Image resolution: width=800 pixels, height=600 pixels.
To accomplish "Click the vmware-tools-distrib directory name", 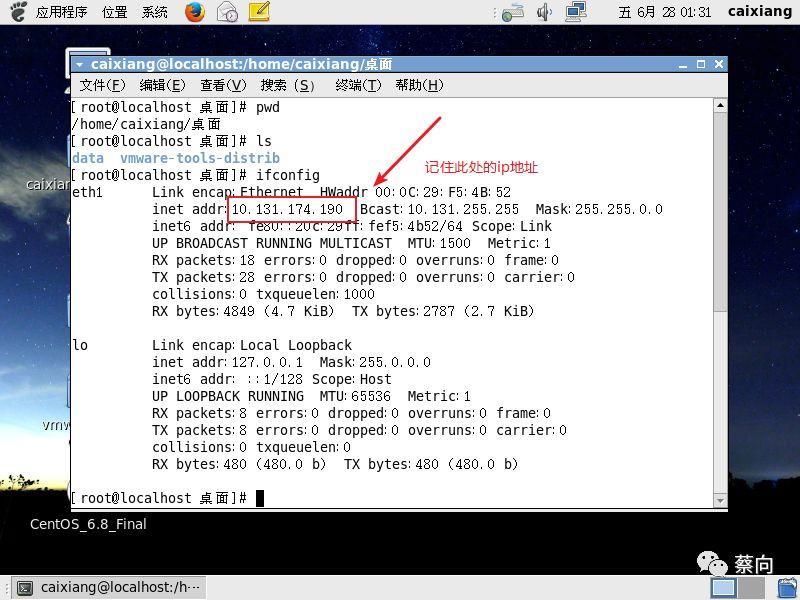I will 200,158.
